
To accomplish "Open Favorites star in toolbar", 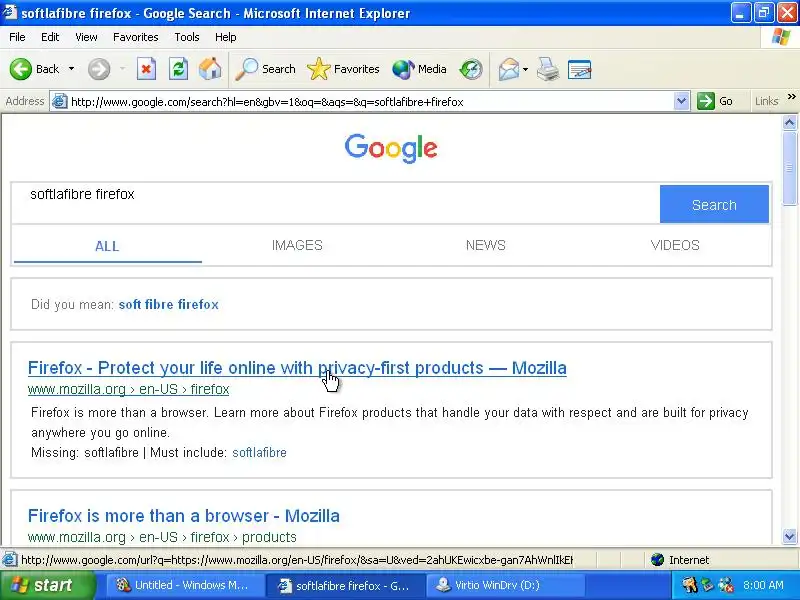I will point(343,69).
